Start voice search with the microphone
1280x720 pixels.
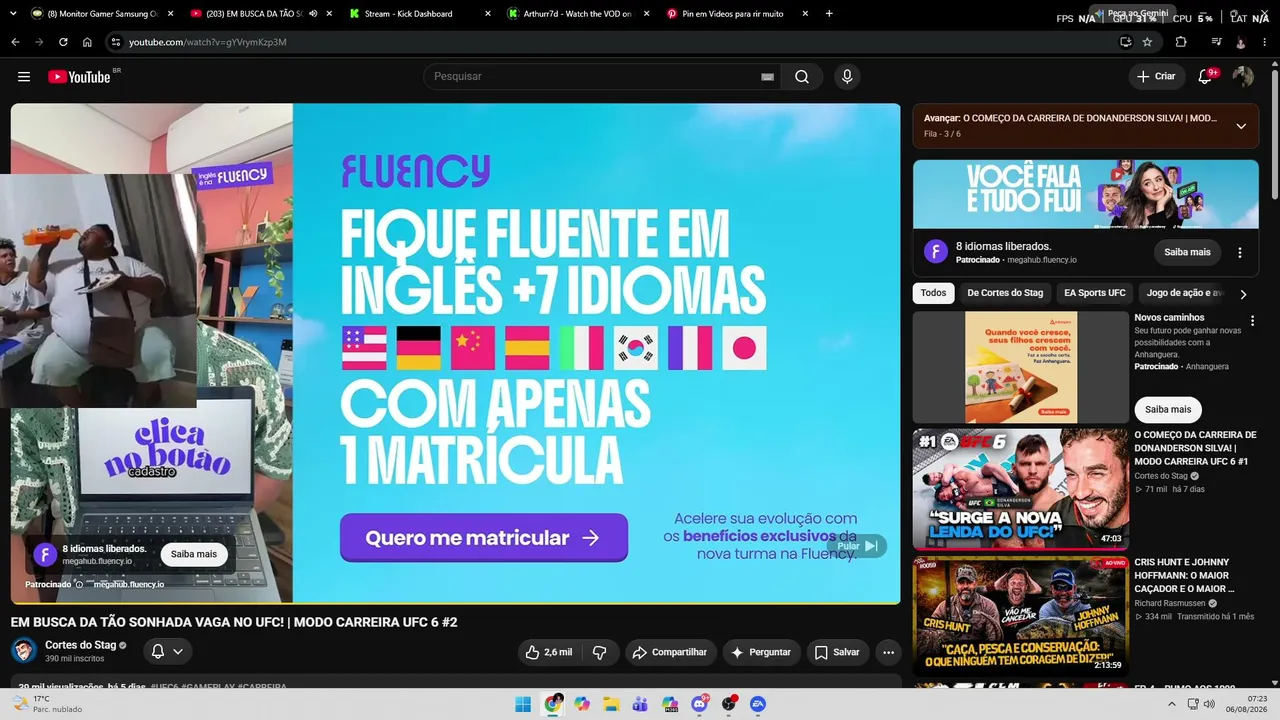[847, 77]
